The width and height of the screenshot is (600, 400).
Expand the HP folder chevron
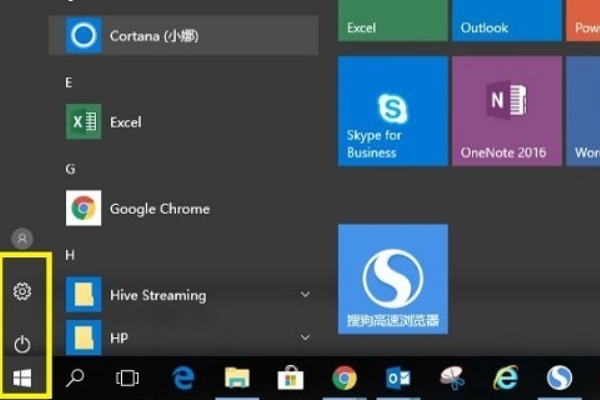(305, 337)
